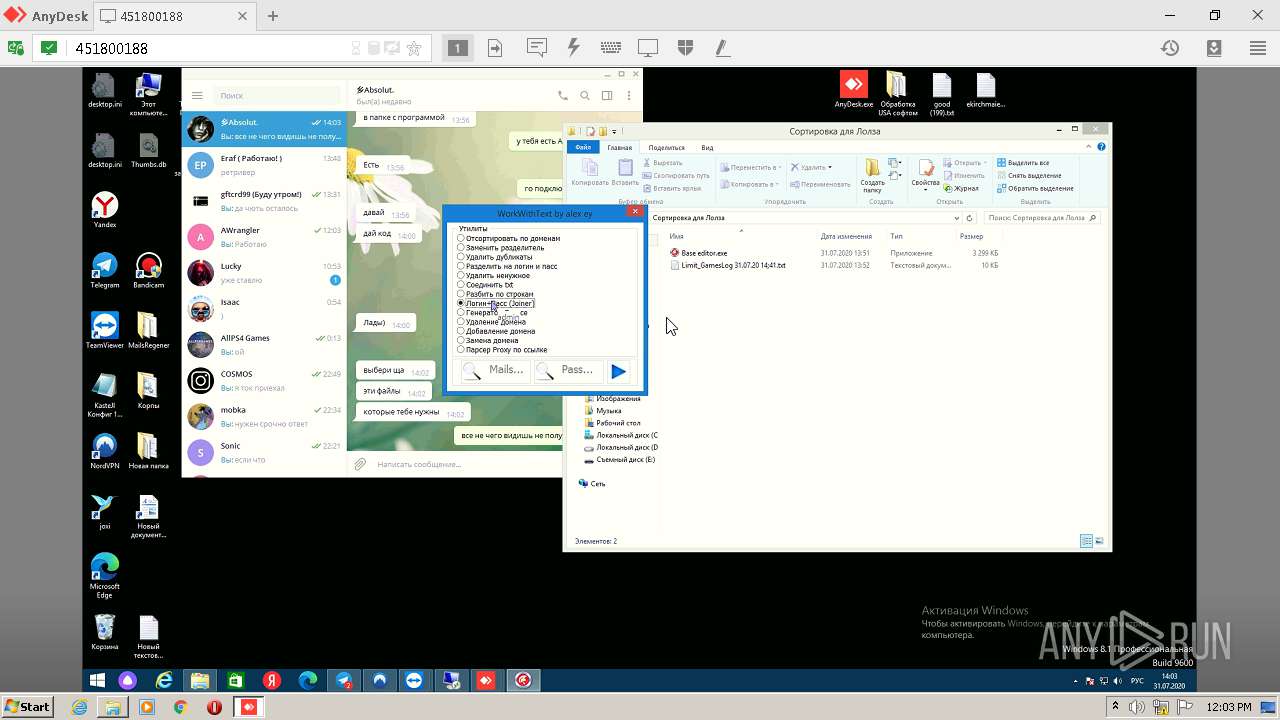
Task: Click the call phone icon in Telegram chat
Action: click(563, 96)
